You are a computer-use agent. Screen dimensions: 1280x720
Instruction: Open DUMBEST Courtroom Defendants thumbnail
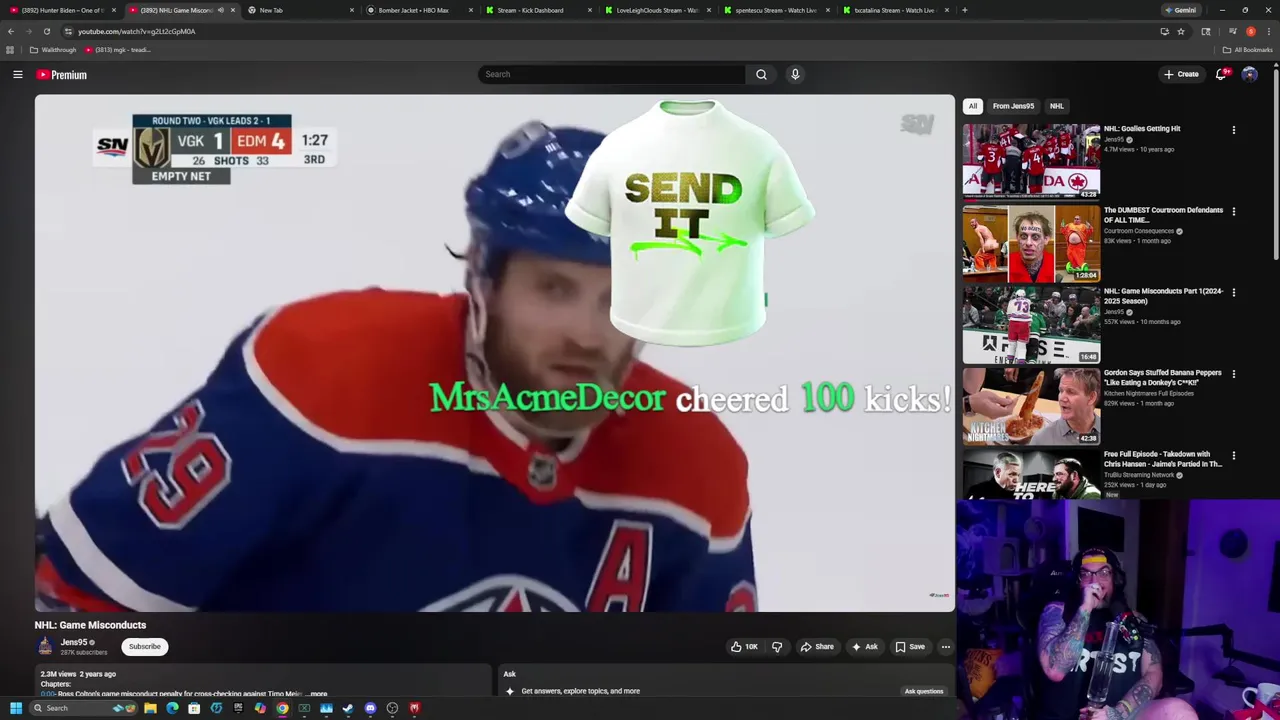(x=1031, y=243)
